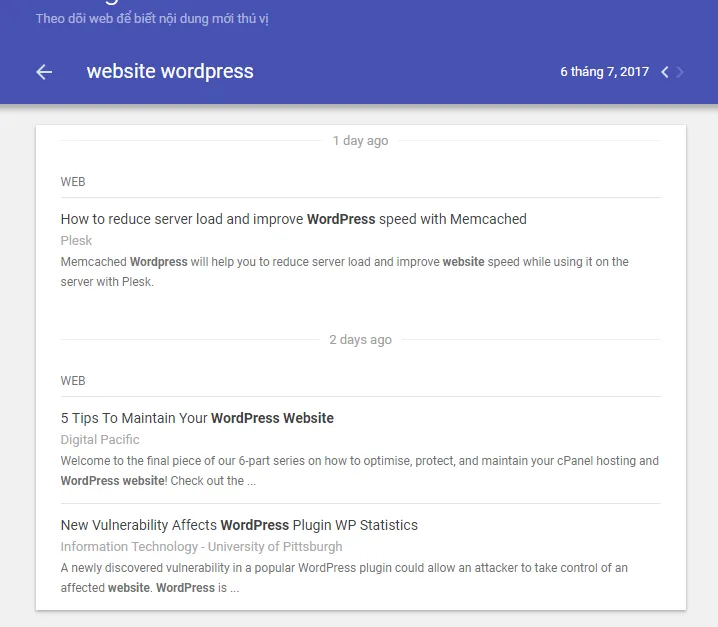Click the back arrow beside website wordpress
Screen dimensions: 718x627
(44, 72)
